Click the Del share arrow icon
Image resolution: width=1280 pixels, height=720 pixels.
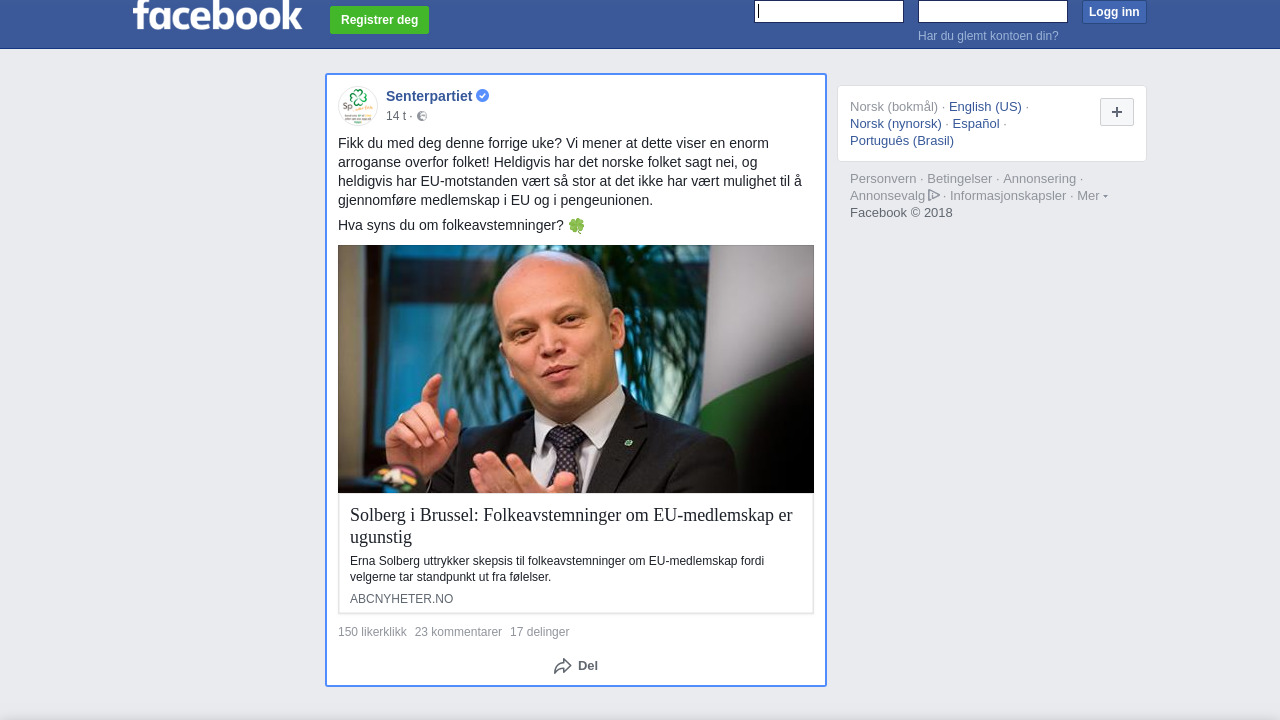coord(563,666)
